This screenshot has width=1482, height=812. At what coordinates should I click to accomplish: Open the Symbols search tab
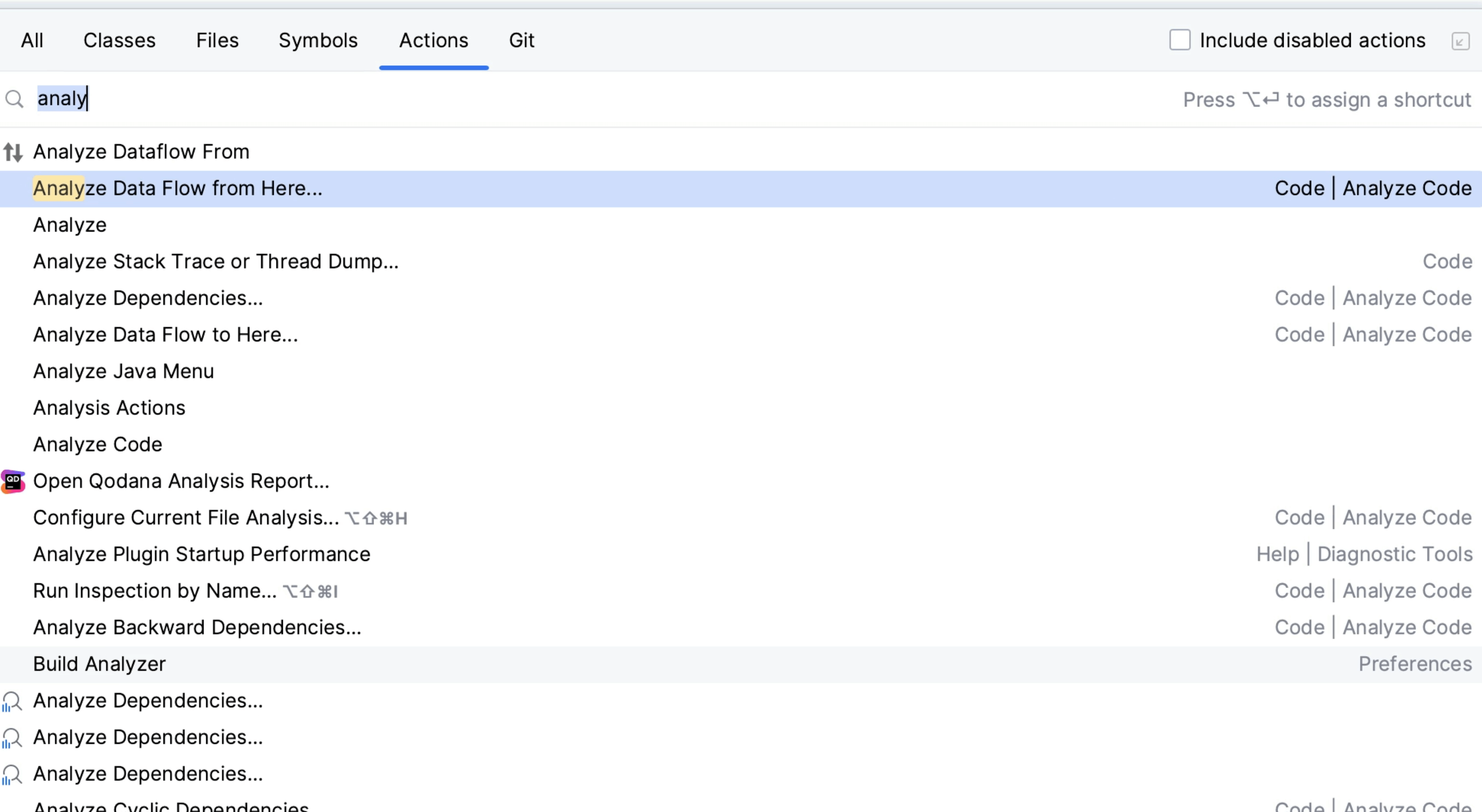[x=318, y=40]
